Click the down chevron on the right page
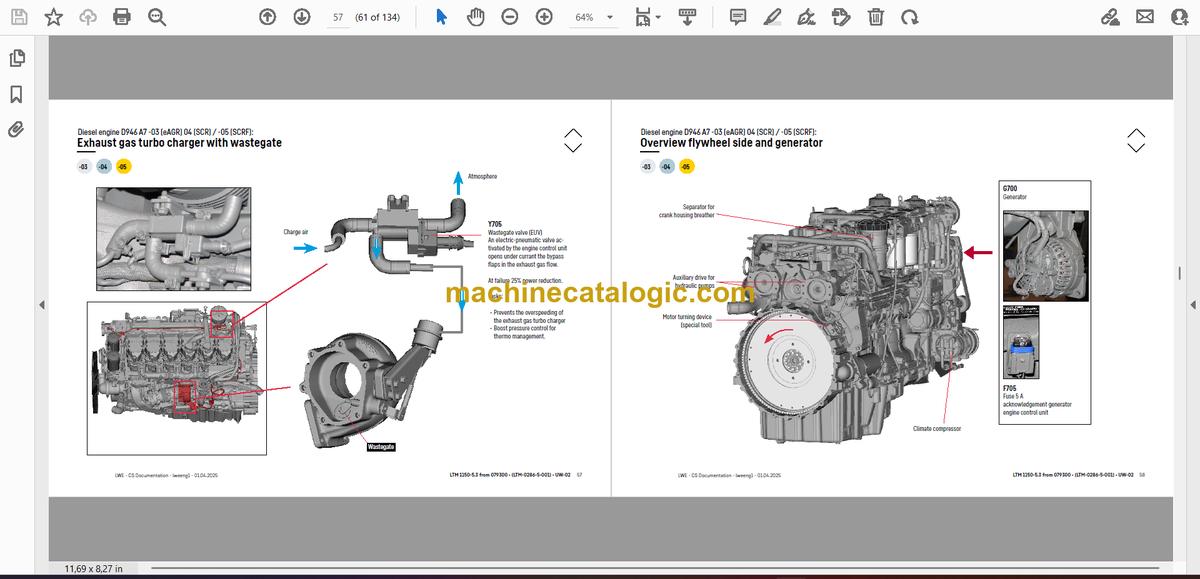 [1136, 148]
